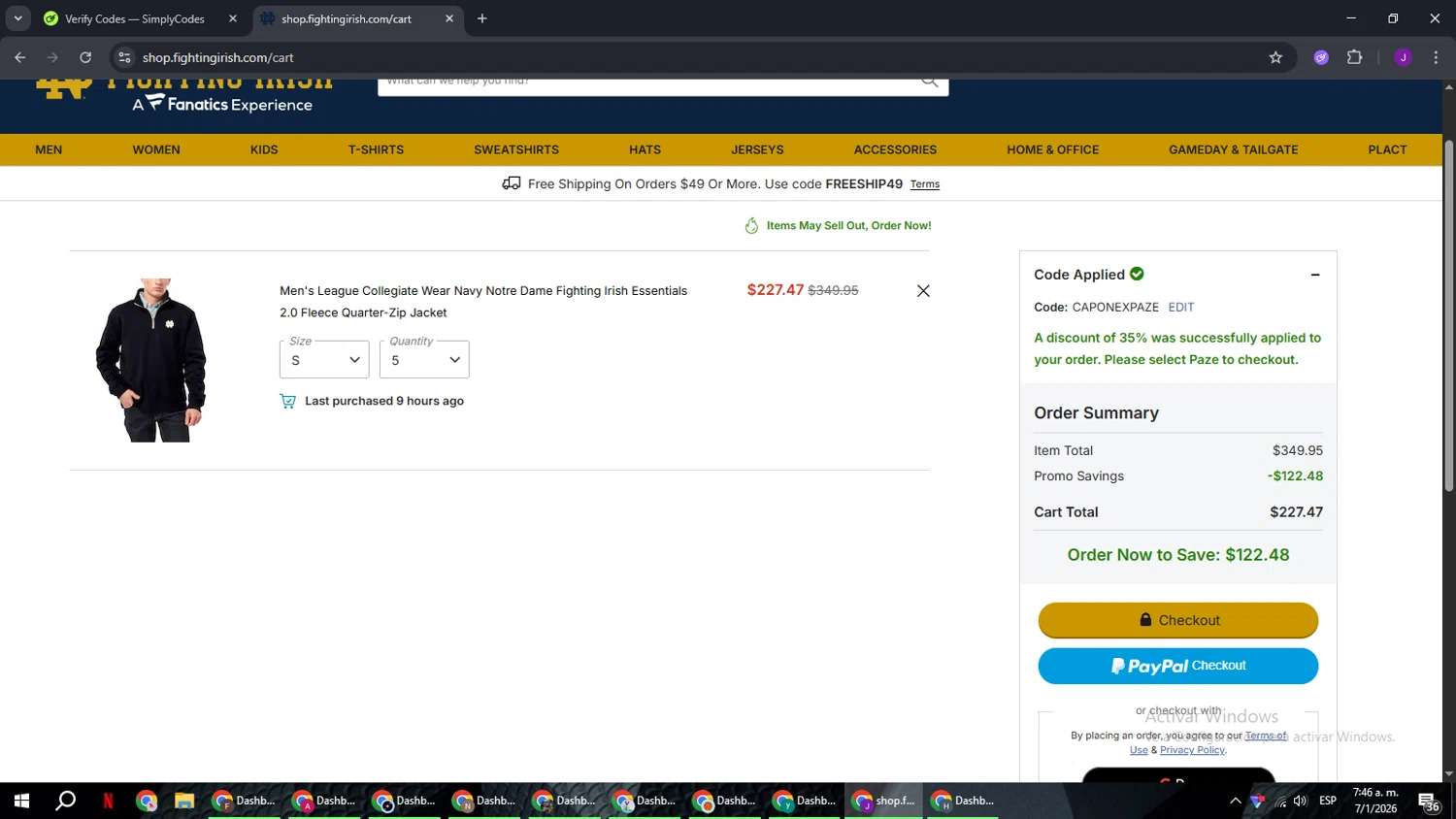The image size is (1456, 819).
Task: Open the notification center icon
Action: coord(1429,802)
